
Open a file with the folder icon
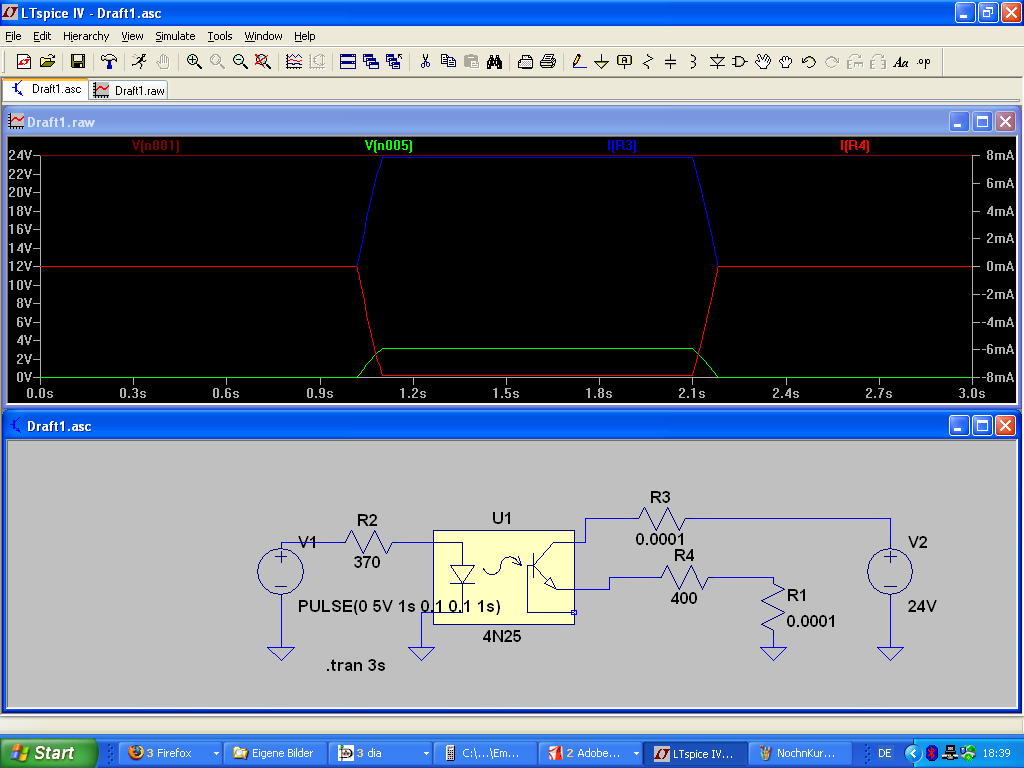point(47,61)
